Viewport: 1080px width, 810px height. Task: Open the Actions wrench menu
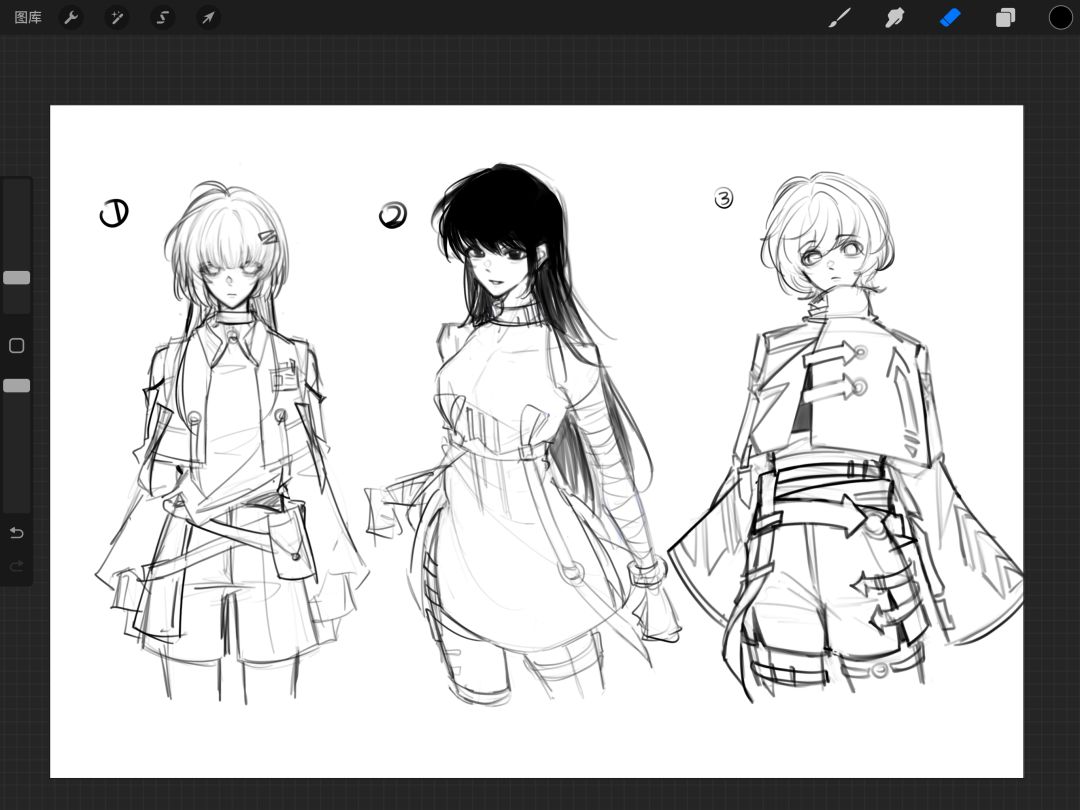click(x=71, y=17)
